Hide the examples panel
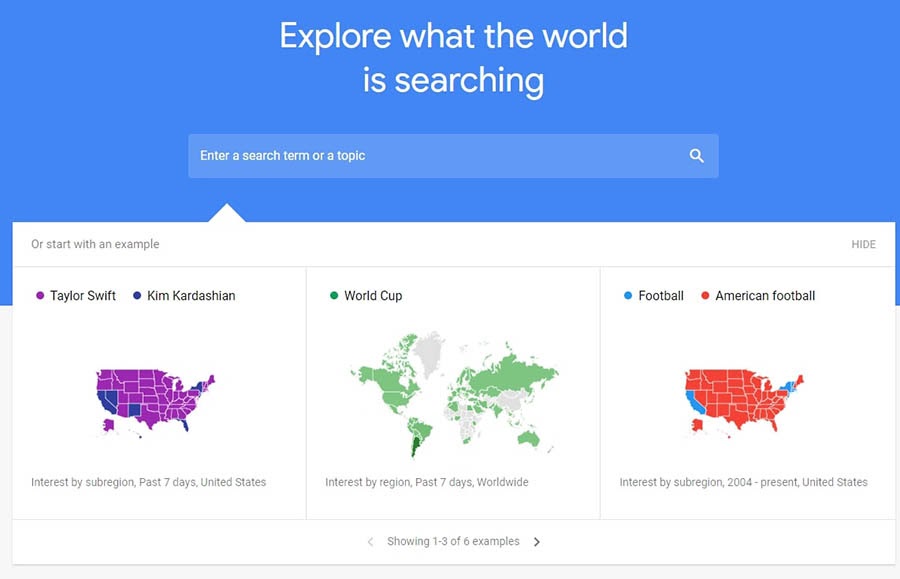 [863, 244]
